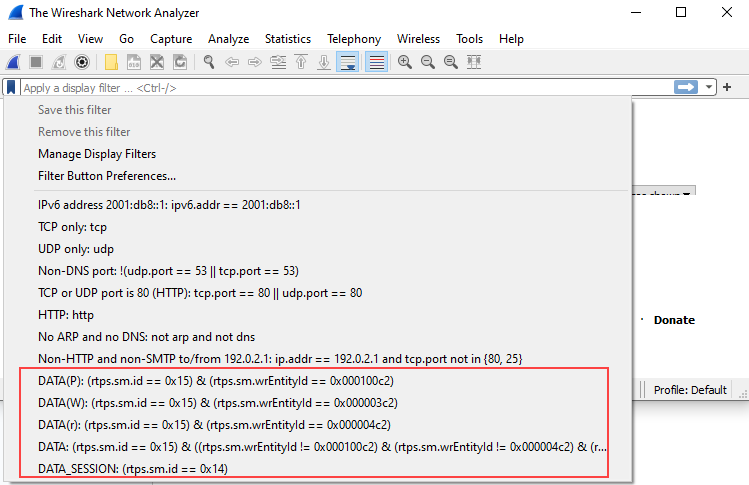Jump to last packet icon
749x485 pixels.
(324, 62)
